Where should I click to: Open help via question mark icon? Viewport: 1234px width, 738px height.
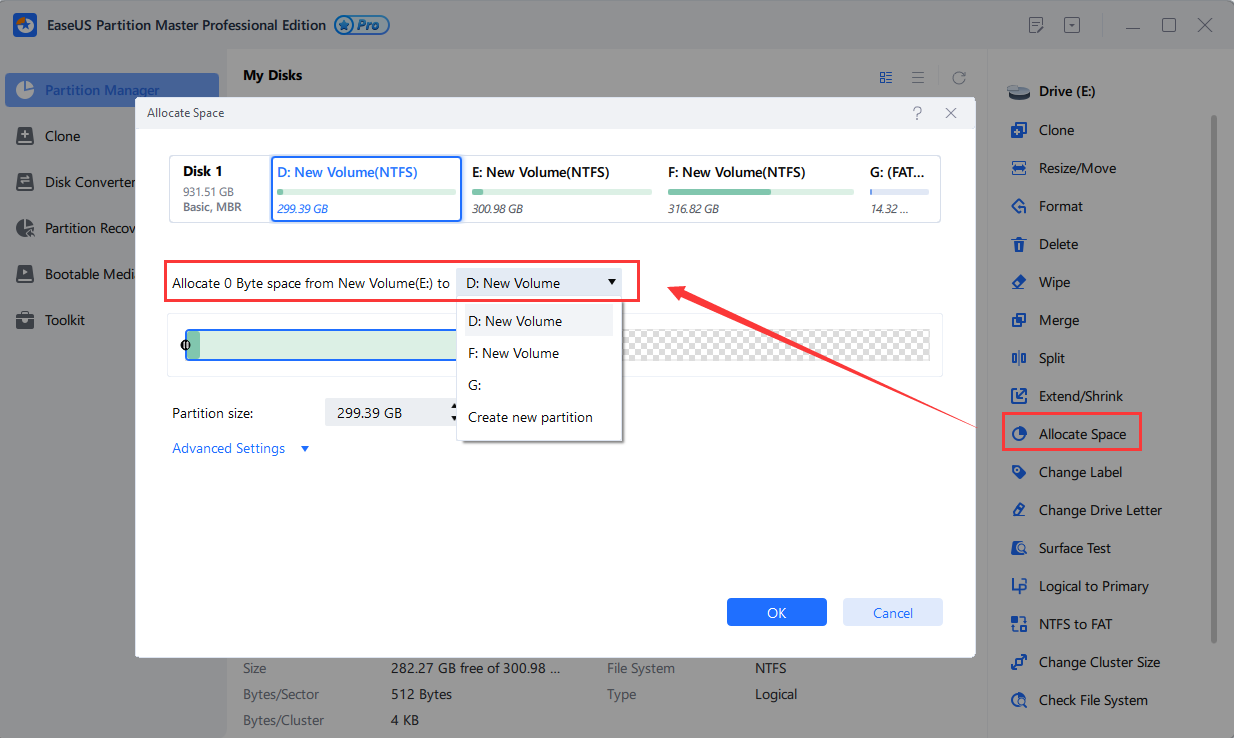point(917,113)
